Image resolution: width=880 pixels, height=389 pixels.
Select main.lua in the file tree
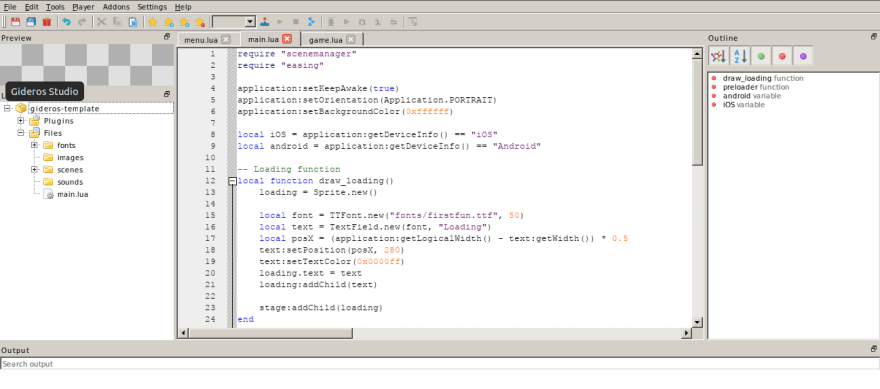click(72, 194)
